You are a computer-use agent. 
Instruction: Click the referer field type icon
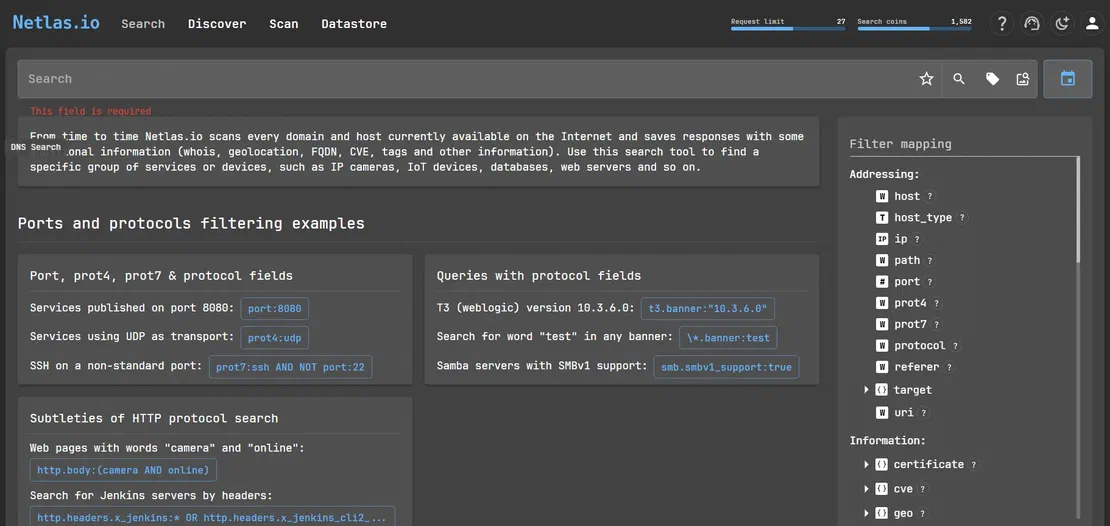pyautogui.click(x=882, y=367)
